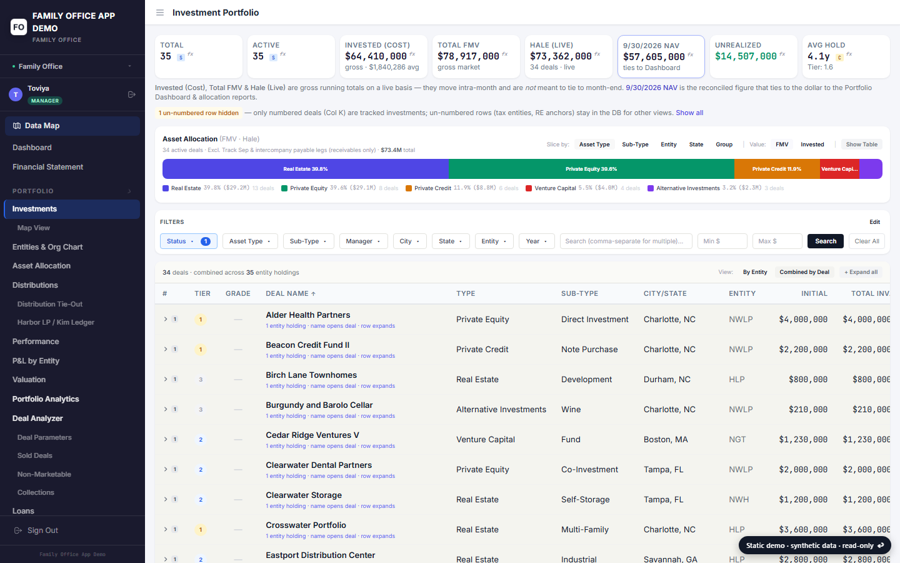Click the Private Equity green bar segment
This screenshot has width=900, height=563.
pos(591,169)
